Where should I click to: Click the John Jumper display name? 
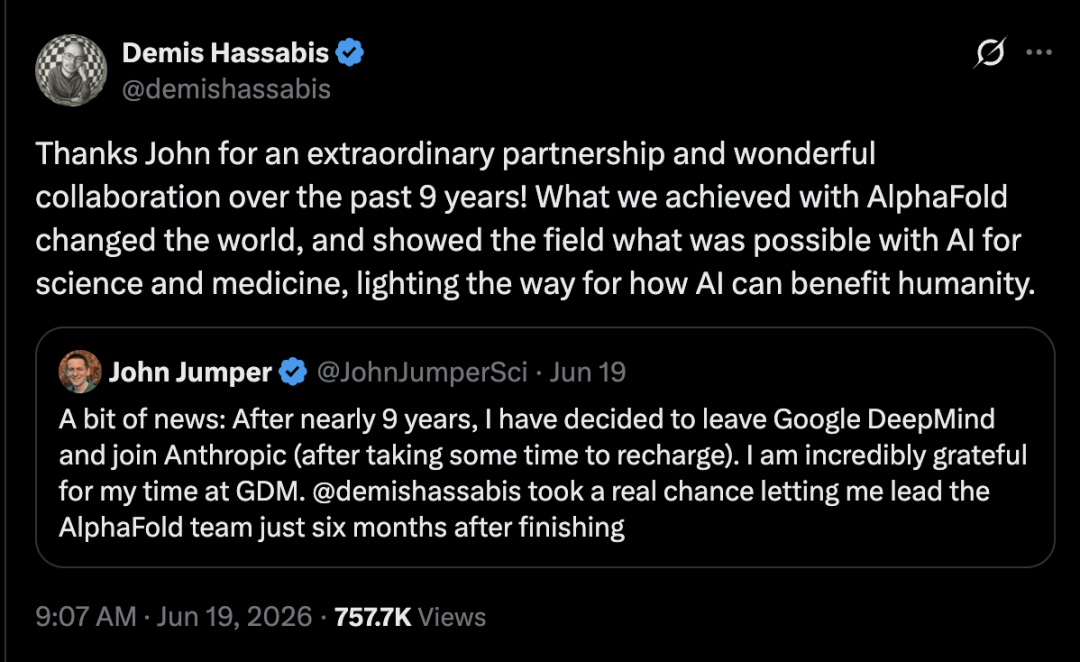pos(190,372)
